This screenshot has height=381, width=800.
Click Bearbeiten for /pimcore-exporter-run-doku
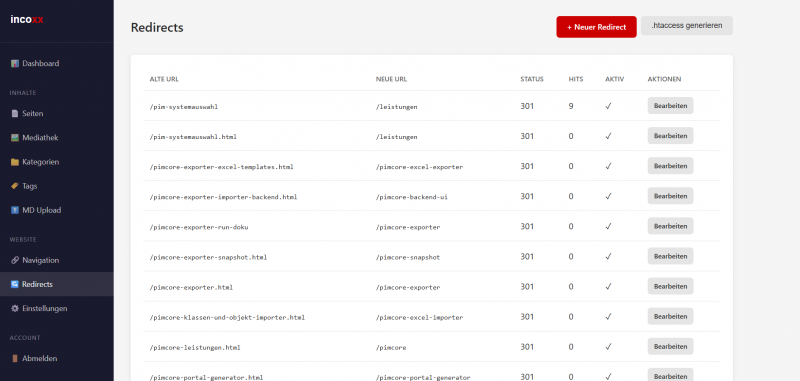[670, 226]
